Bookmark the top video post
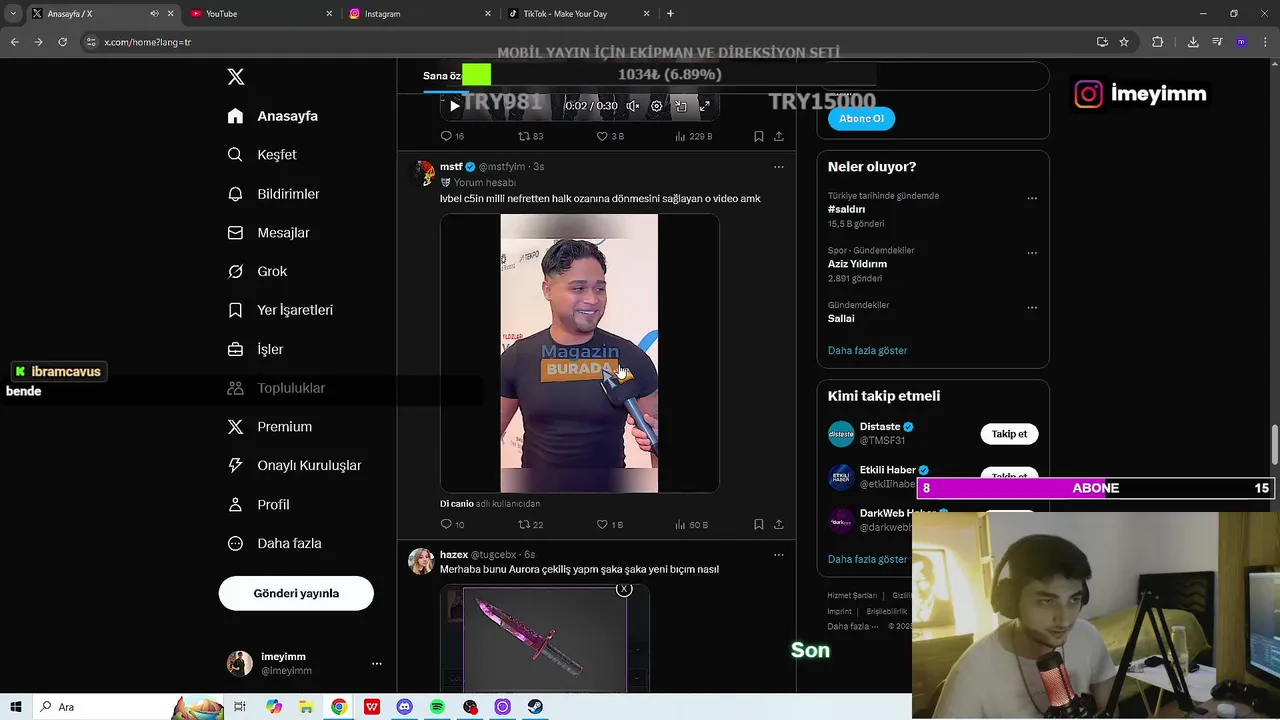This screenshot has width=1280, height=720. pyautogui.click(x=758, y=136)
